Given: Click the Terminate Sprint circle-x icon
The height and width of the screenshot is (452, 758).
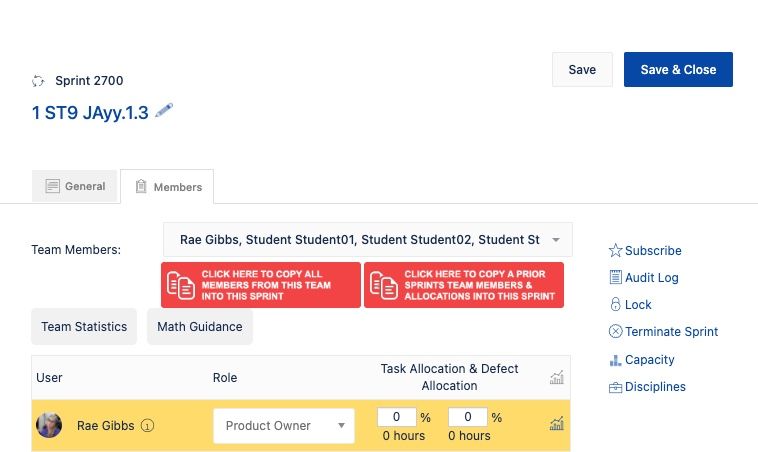Looking at the screenshot, I should [x=616, y=332].
